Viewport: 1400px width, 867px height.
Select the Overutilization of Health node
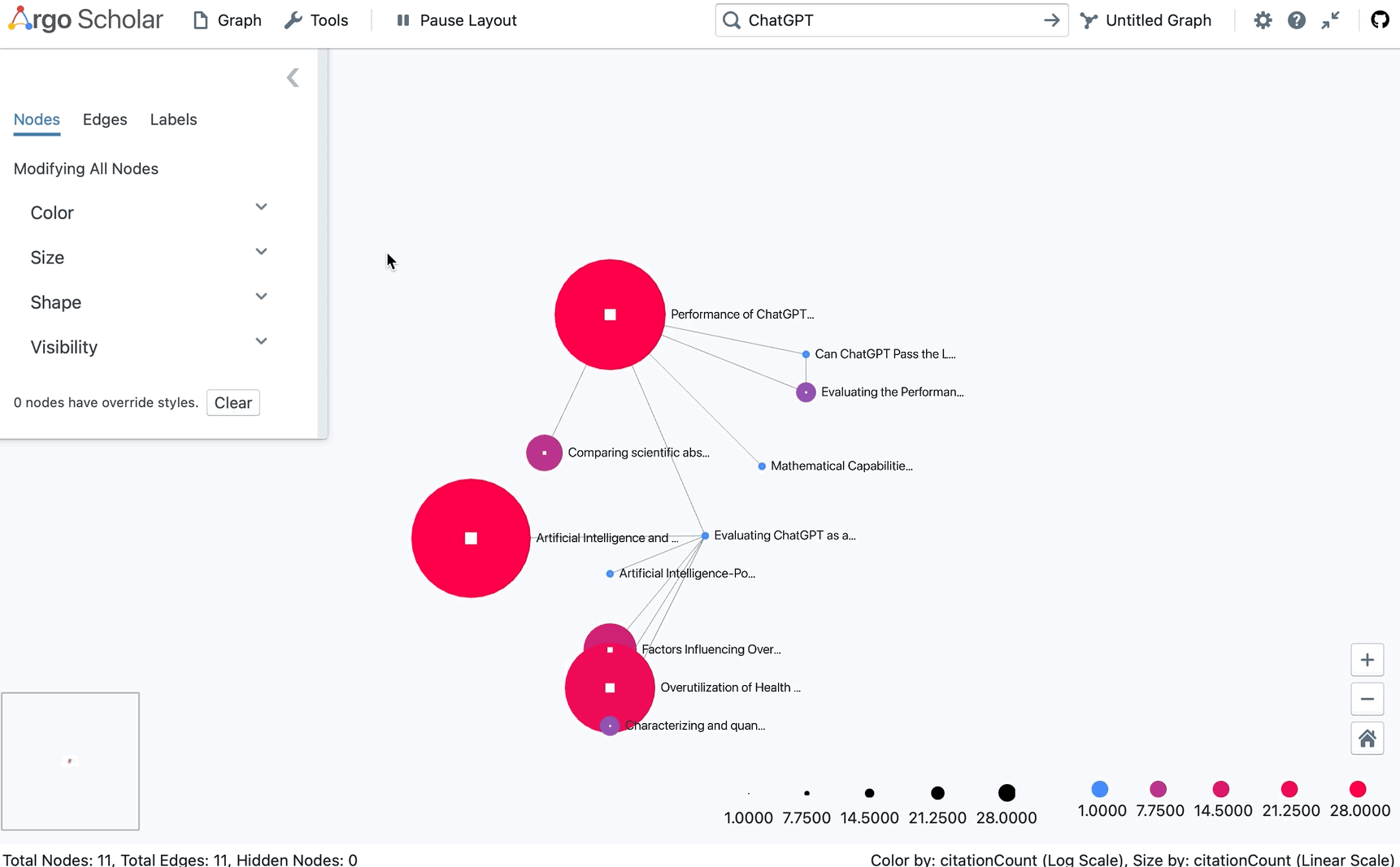610,687
